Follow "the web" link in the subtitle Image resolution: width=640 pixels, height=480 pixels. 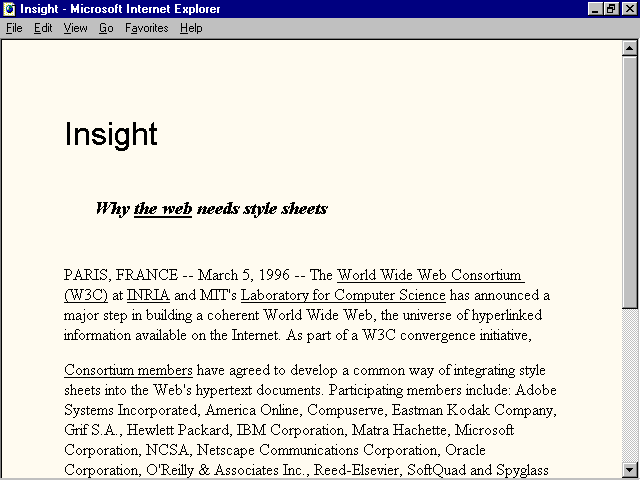[162, 209]
